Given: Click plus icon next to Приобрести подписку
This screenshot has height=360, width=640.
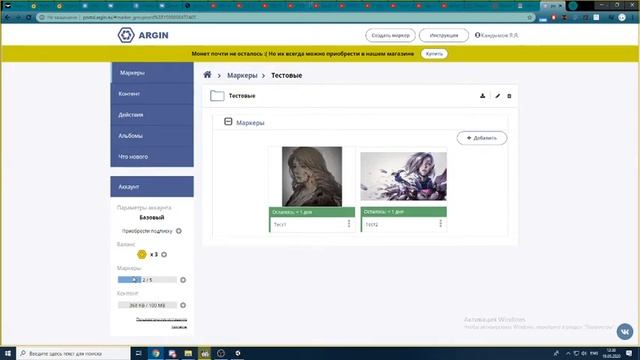Looking at the screenshot, I should point(179,231).
